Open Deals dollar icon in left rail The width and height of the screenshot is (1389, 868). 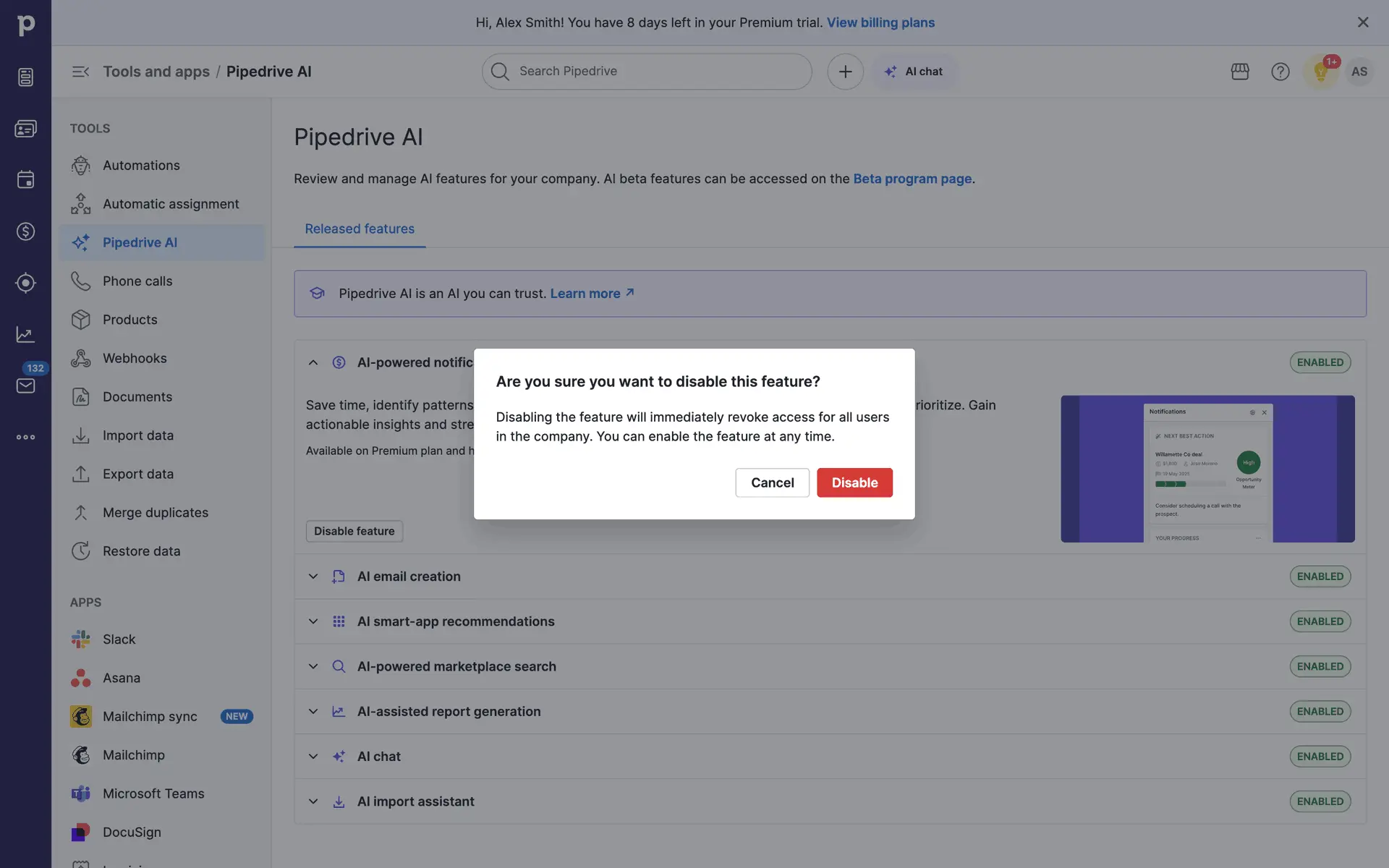click(25, 231)
